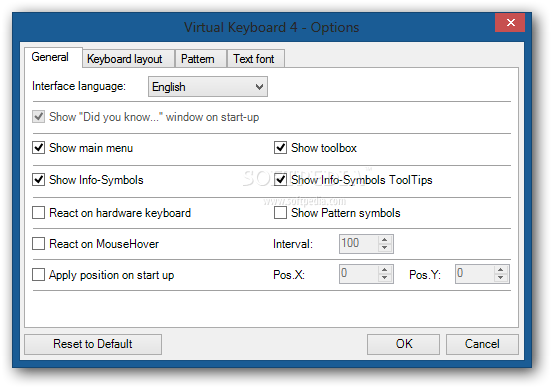Screen dimensions: 552x388
Task: Increase Pos.X with up arrow
Action: coord(385,270)
